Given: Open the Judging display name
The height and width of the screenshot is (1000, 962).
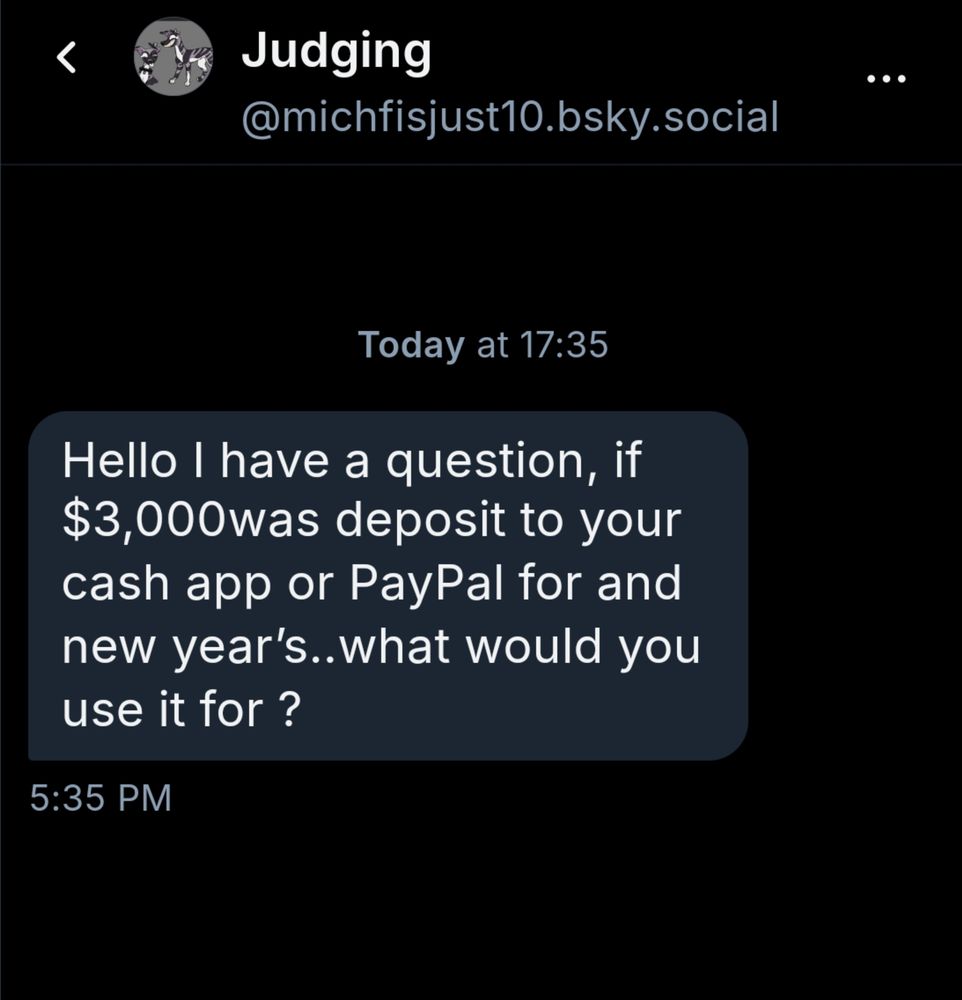Looking at the screenshot, I should pyautogui.click(x=336, y=53).
